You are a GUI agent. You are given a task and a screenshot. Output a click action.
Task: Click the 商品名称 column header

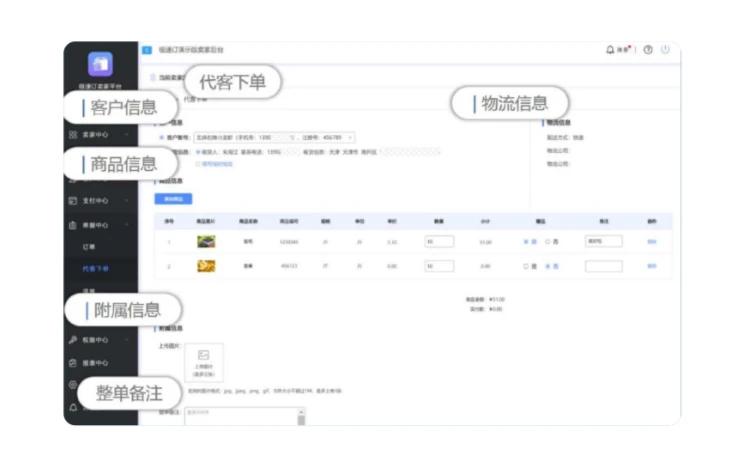pos(248,221)
